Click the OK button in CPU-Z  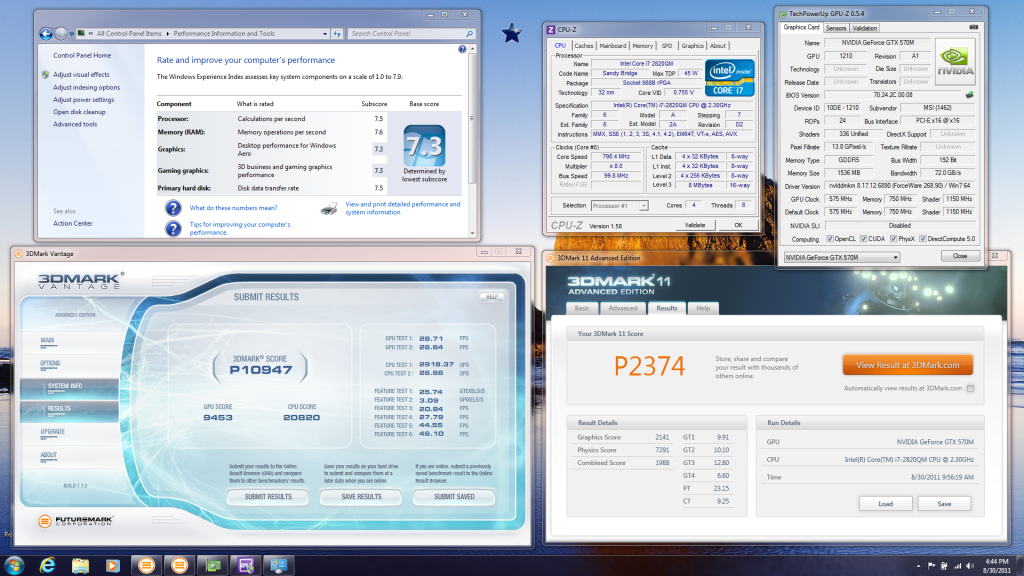(738, 225)
